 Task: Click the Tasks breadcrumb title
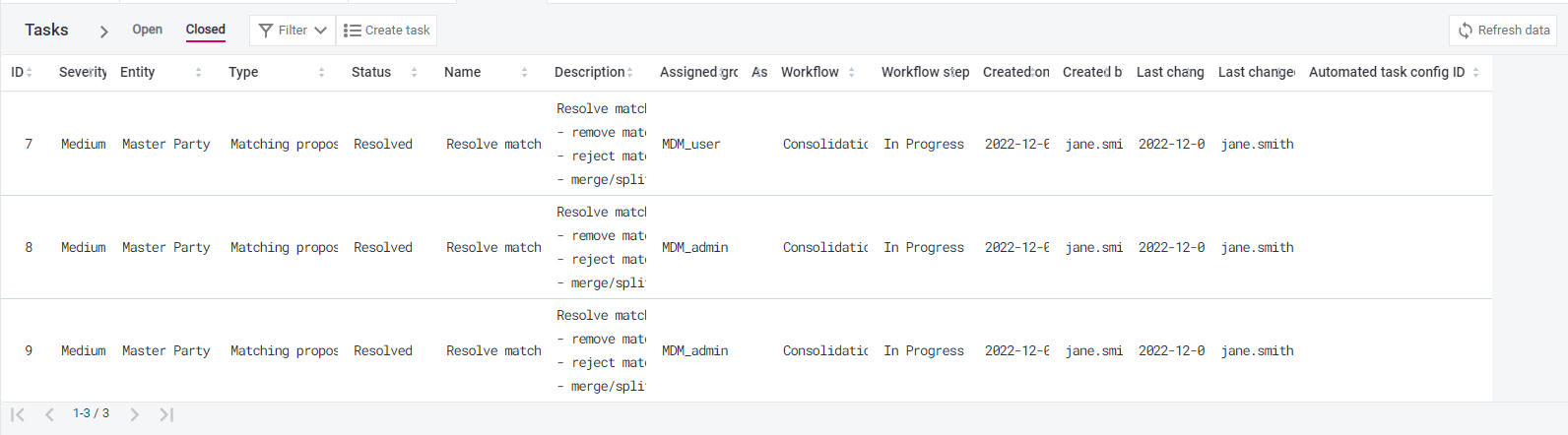[x=46, y=30]
